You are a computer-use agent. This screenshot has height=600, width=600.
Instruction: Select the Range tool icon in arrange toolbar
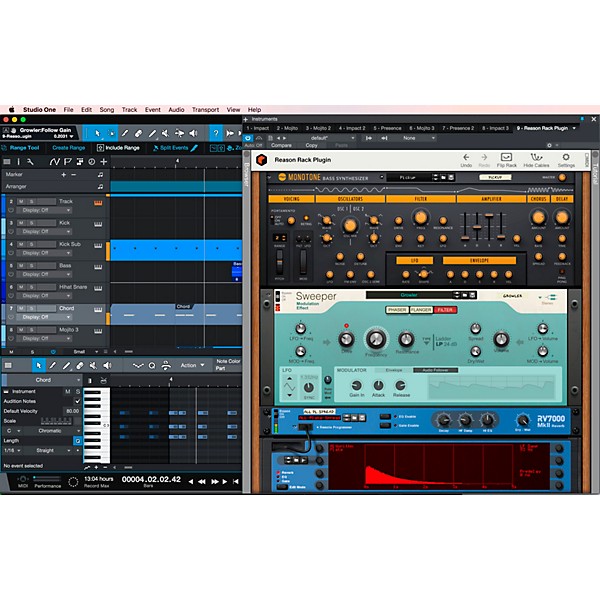click(111, 133)
